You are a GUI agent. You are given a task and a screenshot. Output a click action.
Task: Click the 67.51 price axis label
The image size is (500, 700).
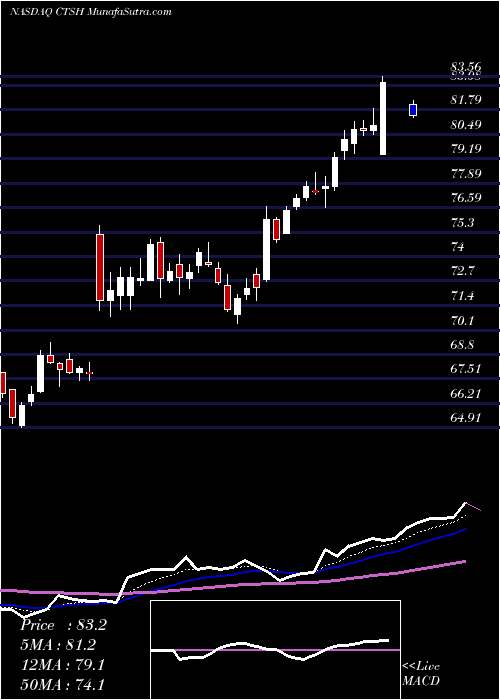click(466, 369)
